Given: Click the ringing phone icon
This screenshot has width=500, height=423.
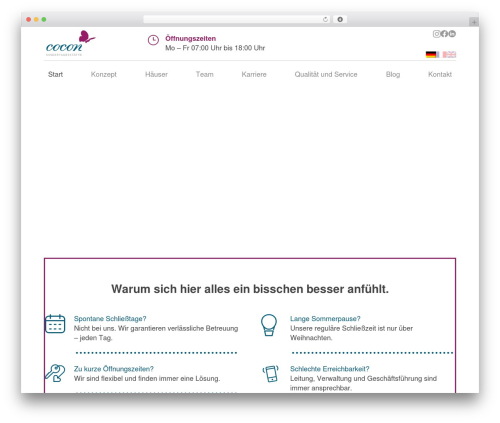Looking at the screenshot, I should click(x=271, y=374).
